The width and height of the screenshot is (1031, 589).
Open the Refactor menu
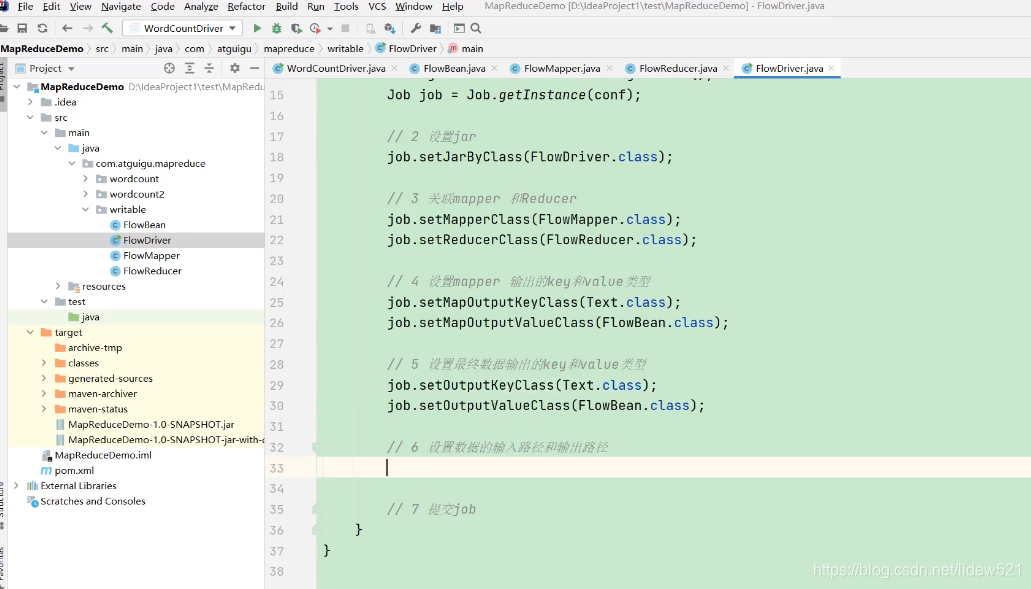coord(246,7)
